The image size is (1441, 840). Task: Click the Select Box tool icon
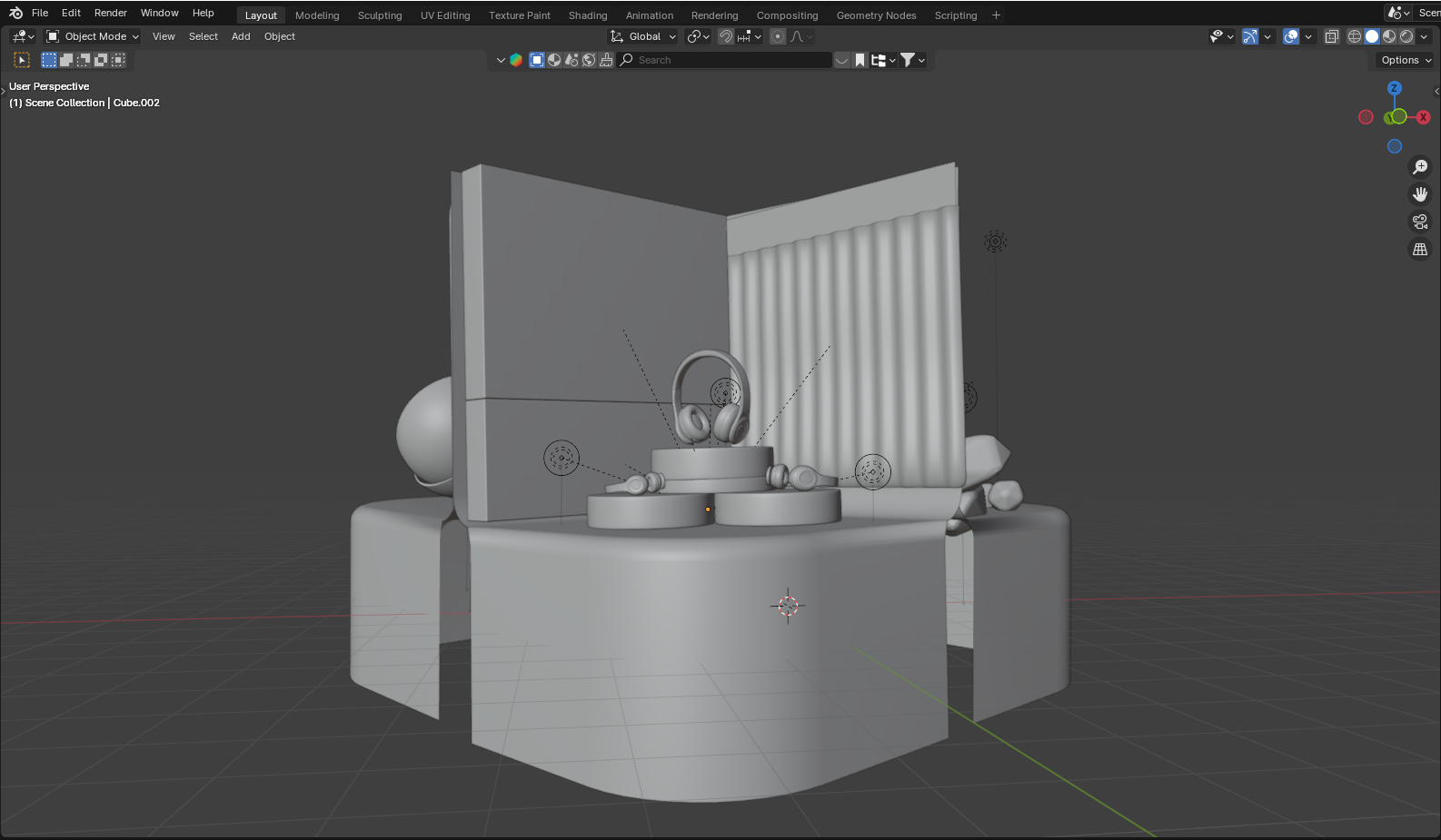coord(22,60)
